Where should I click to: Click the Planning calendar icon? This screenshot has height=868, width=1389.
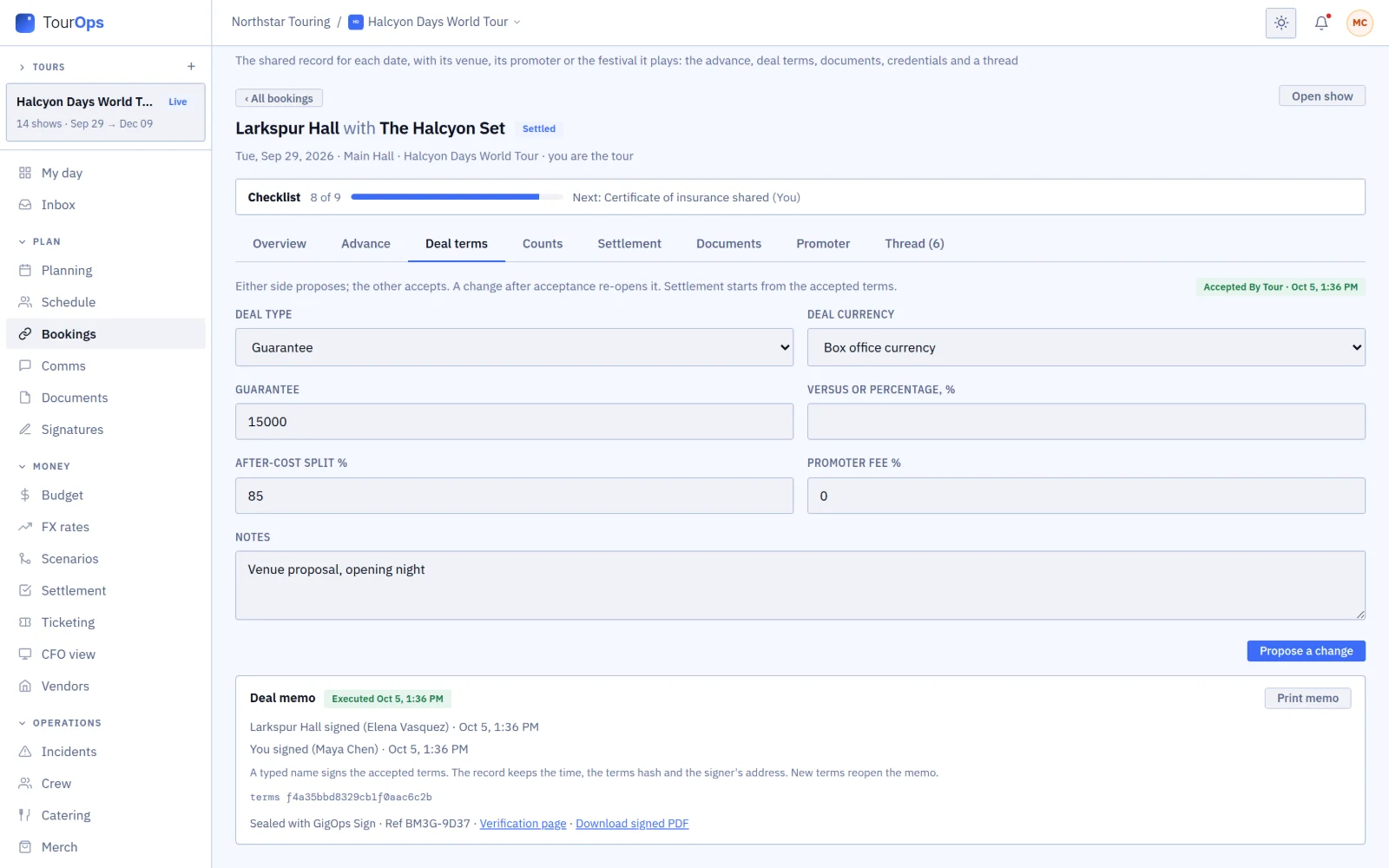[25, 271]
